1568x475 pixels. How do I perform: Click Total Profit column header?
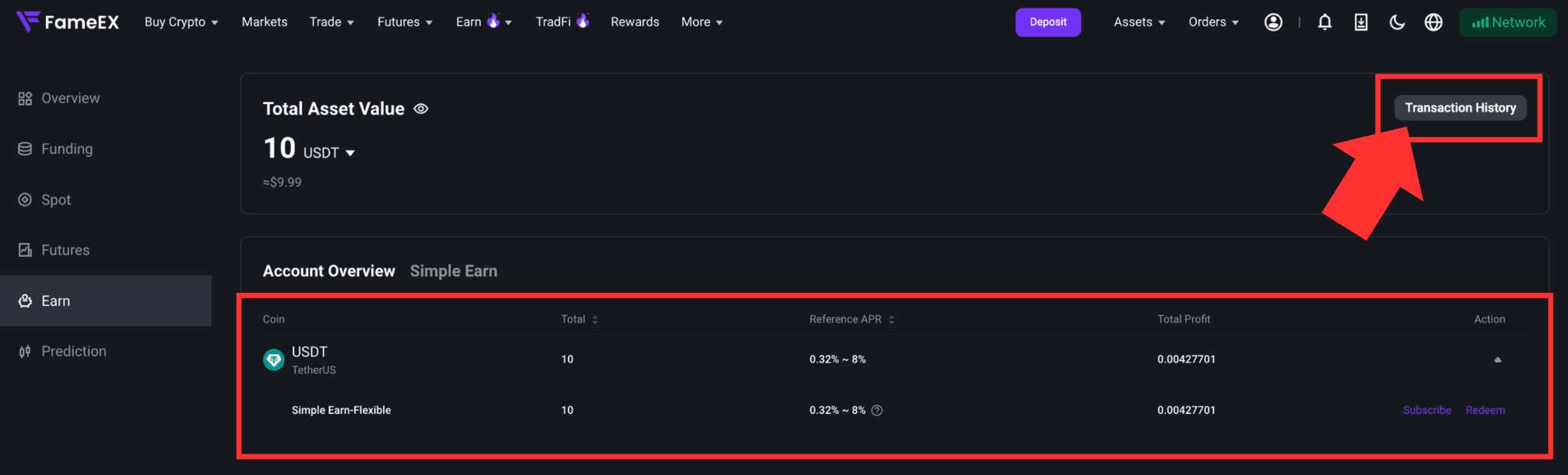coord(1184,319)
